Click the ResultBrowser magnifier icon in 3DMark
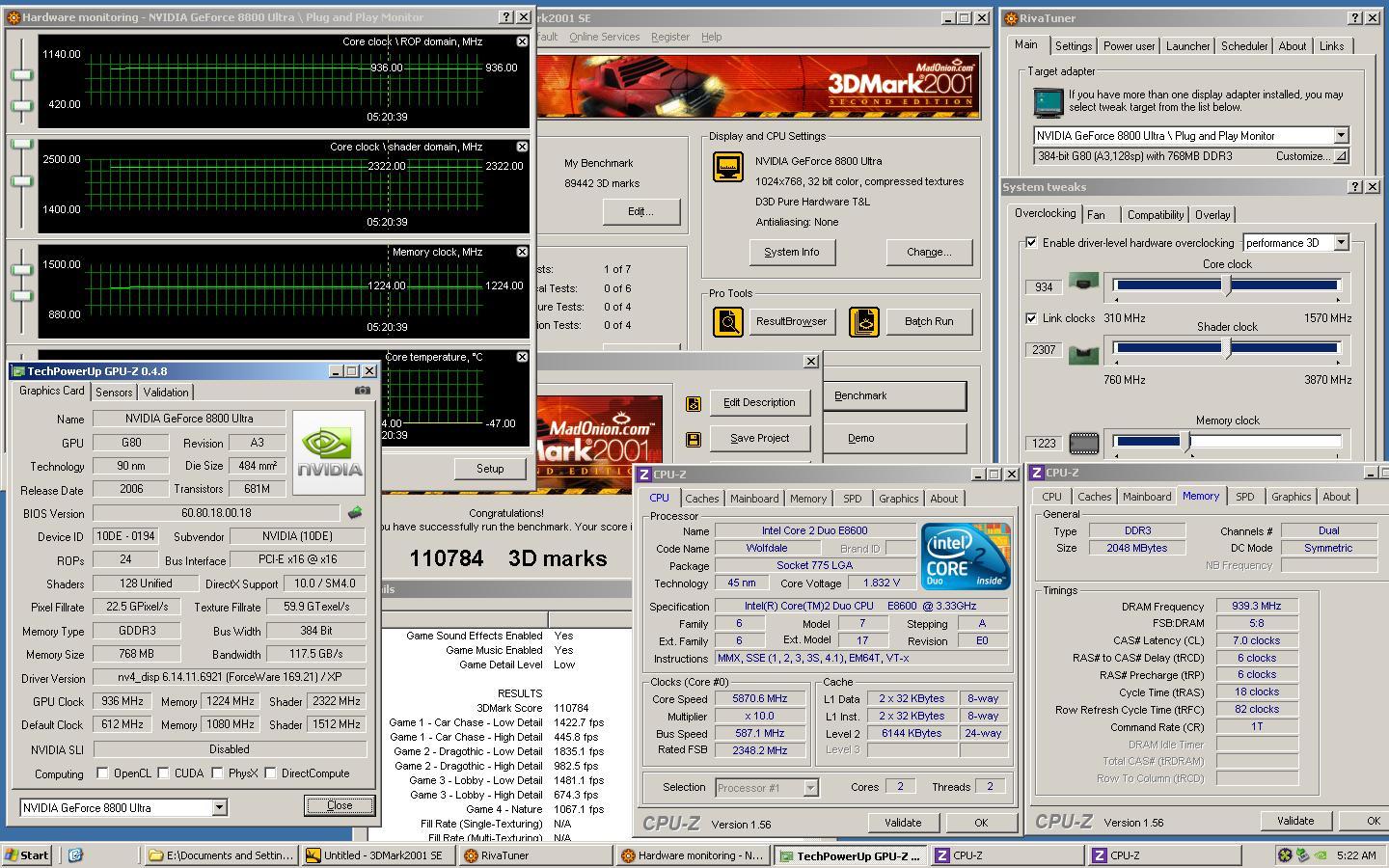 (x=728, y=321)
